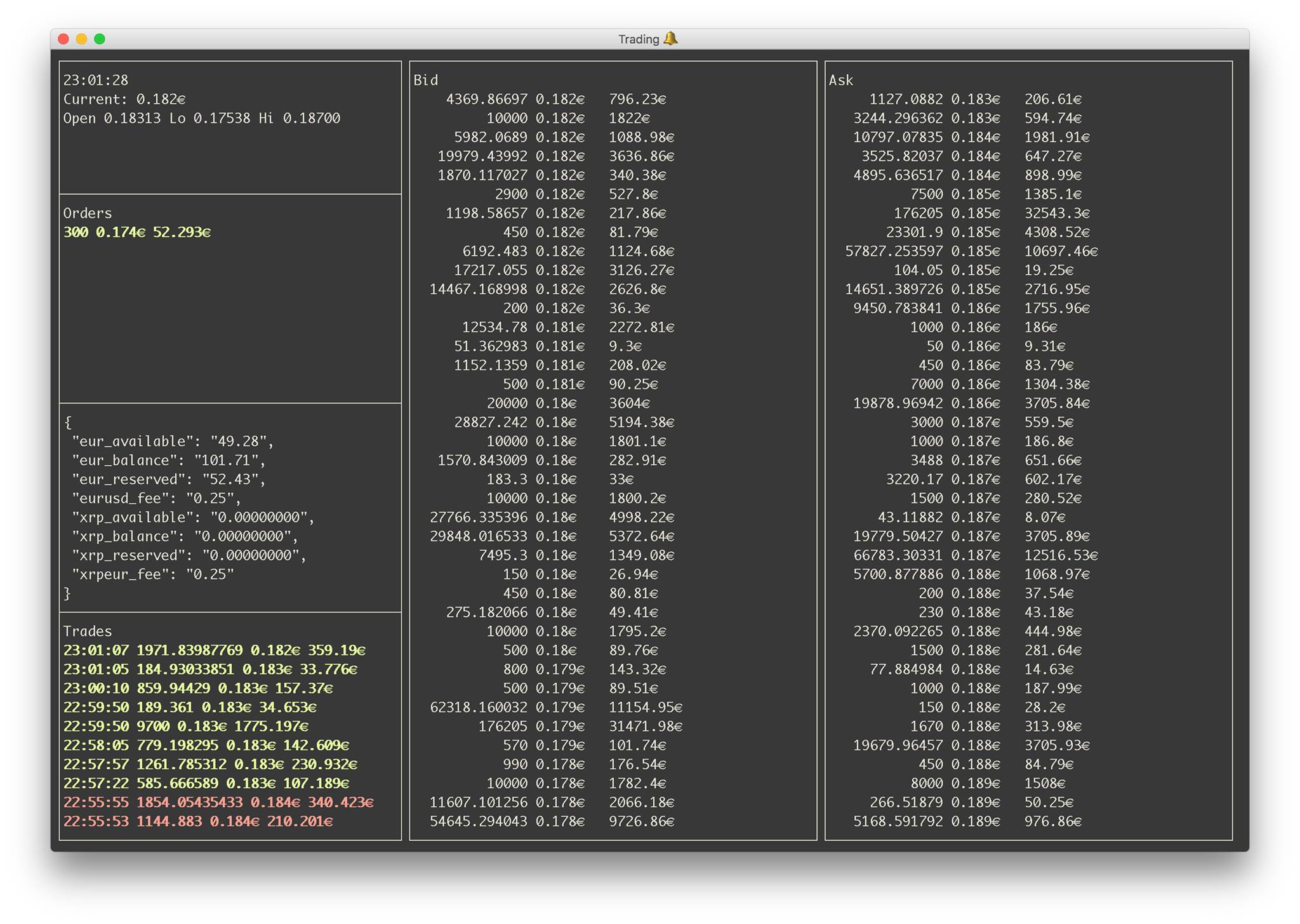Select bid row 28827.242 at 0.18€

click(x=564, y=422)
